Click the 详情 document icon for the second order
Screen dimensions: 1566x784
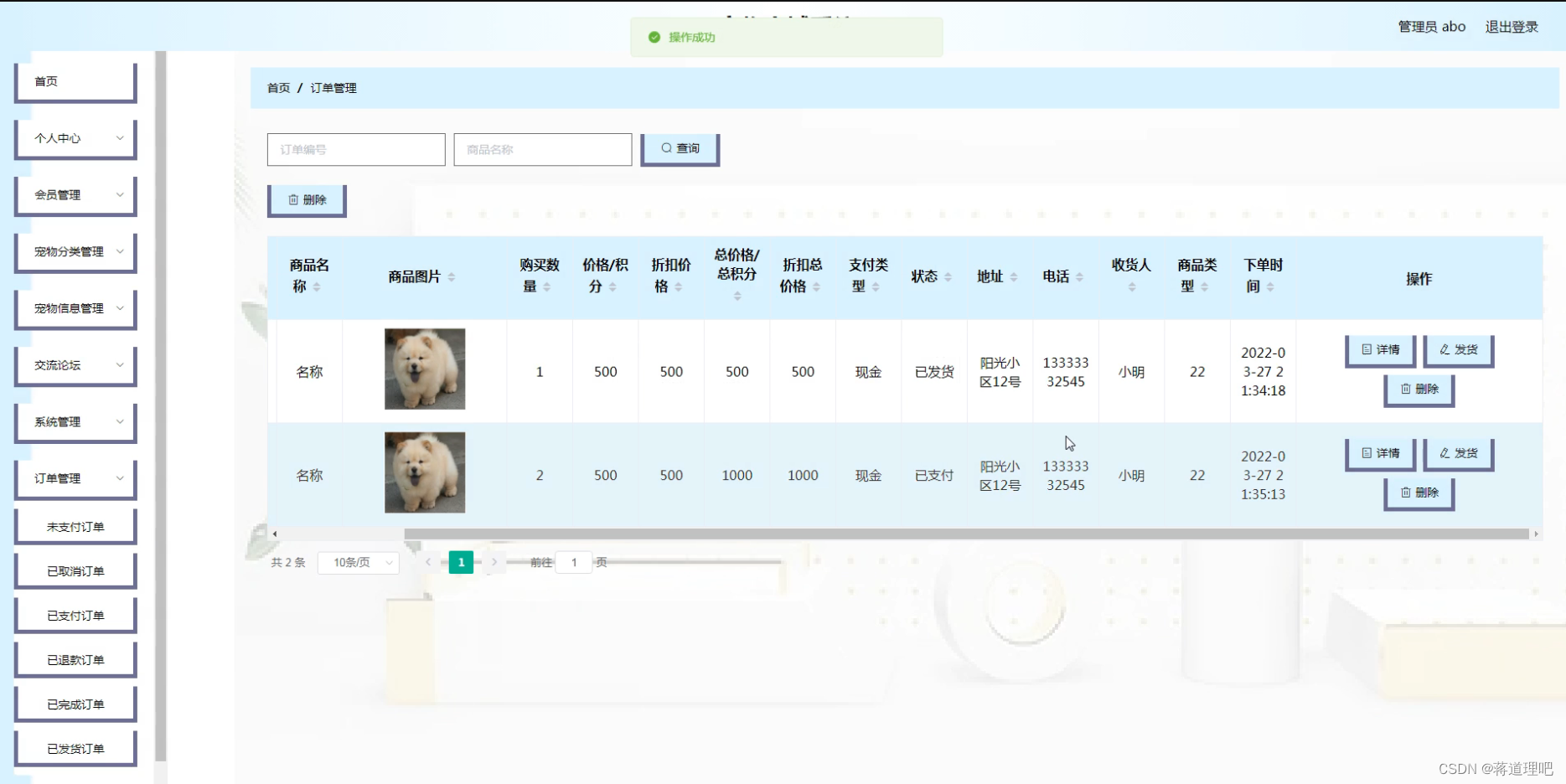pyautogui.click(x=1365, y=452)
